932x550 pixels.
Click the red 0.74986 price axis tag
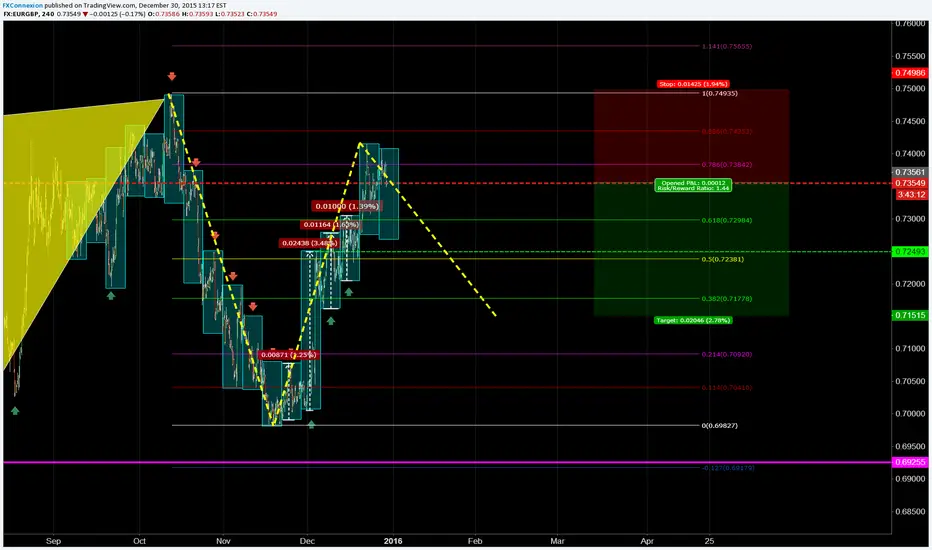pyautogui.click(x=911, y=73)
